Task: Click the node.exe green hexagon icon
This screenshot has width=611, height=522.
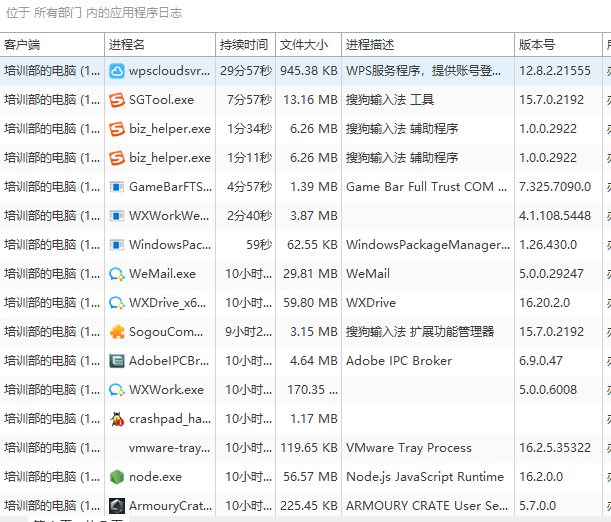Action: pos(117,477)
